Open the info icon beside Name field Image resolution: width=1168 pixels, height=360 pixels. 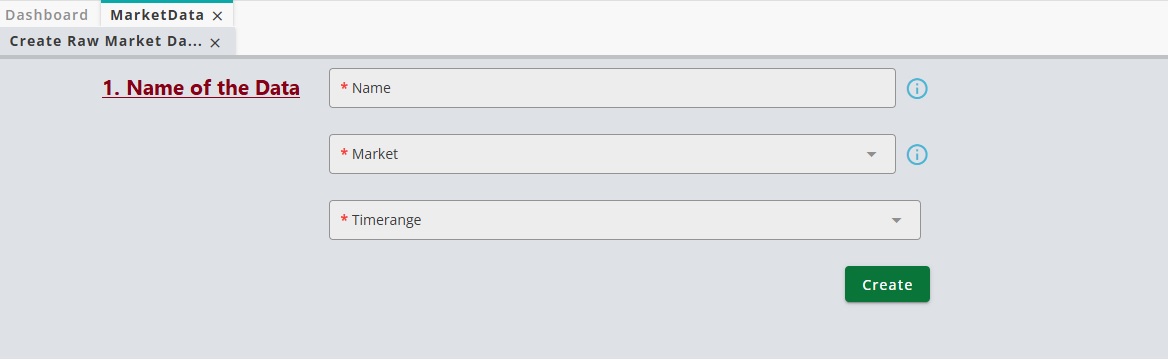(917, 89)
